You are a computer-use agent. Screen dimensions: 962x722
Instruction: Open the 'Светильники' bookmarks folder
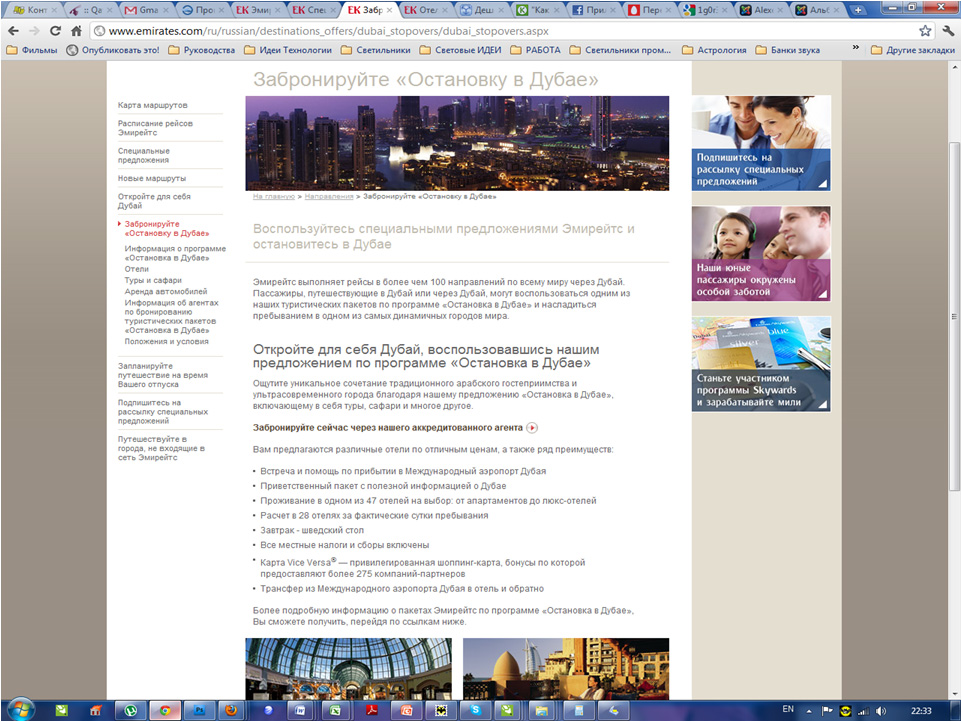(x=375, y=50)
